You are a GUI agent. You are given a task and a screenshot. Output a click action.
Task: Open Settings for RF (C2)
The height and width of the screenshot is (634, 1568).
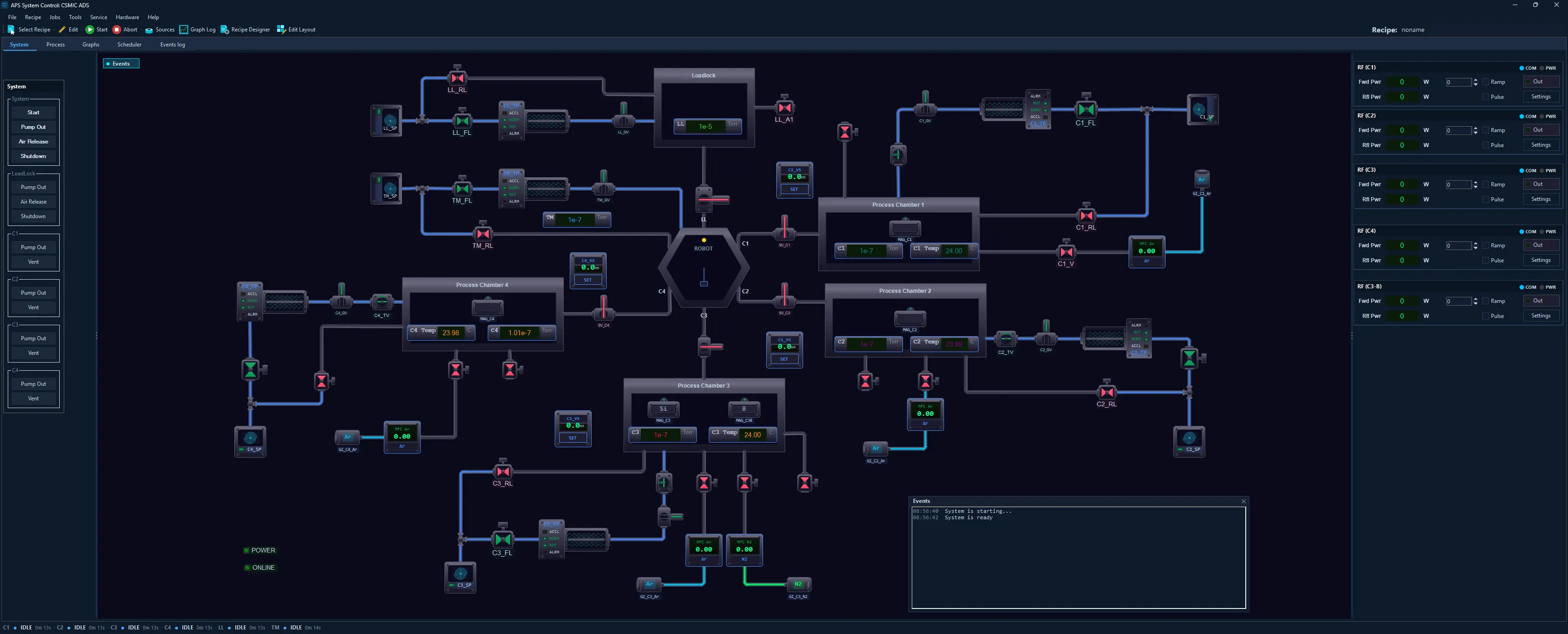(1541, 145)
